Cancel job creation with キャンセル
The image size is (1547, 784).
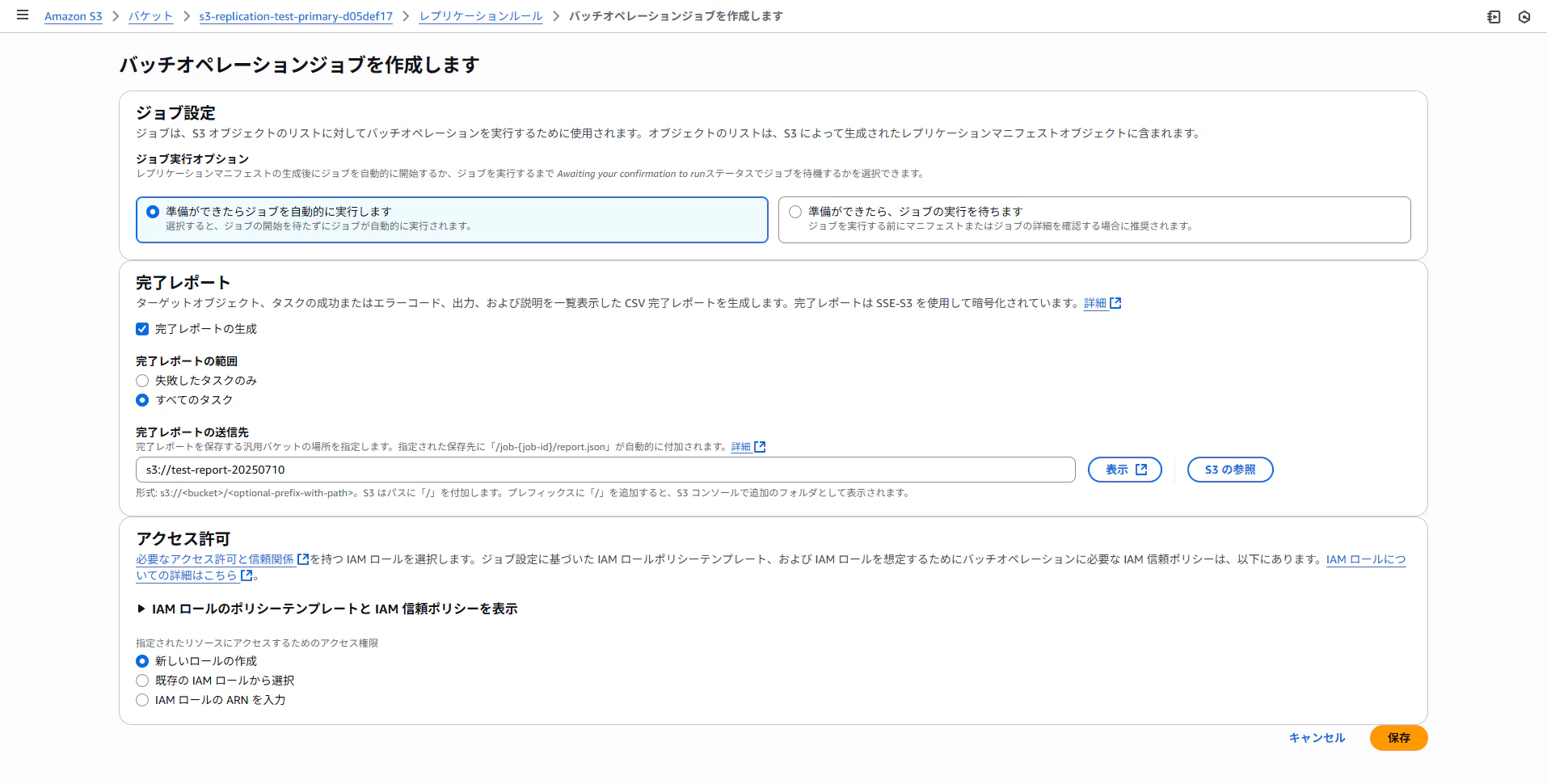[x=1316, y=738]
